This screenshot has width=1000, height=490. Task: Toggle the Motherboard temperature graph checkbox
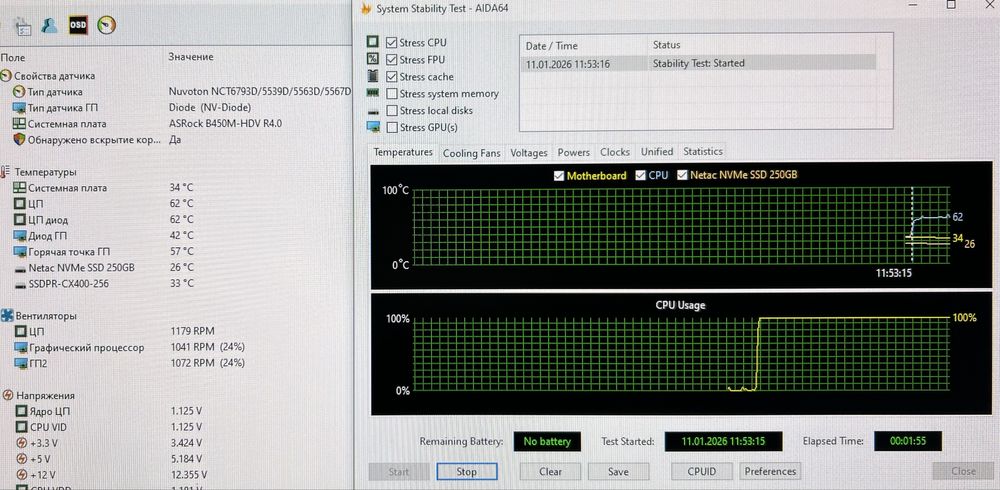[x=559, y=175]
